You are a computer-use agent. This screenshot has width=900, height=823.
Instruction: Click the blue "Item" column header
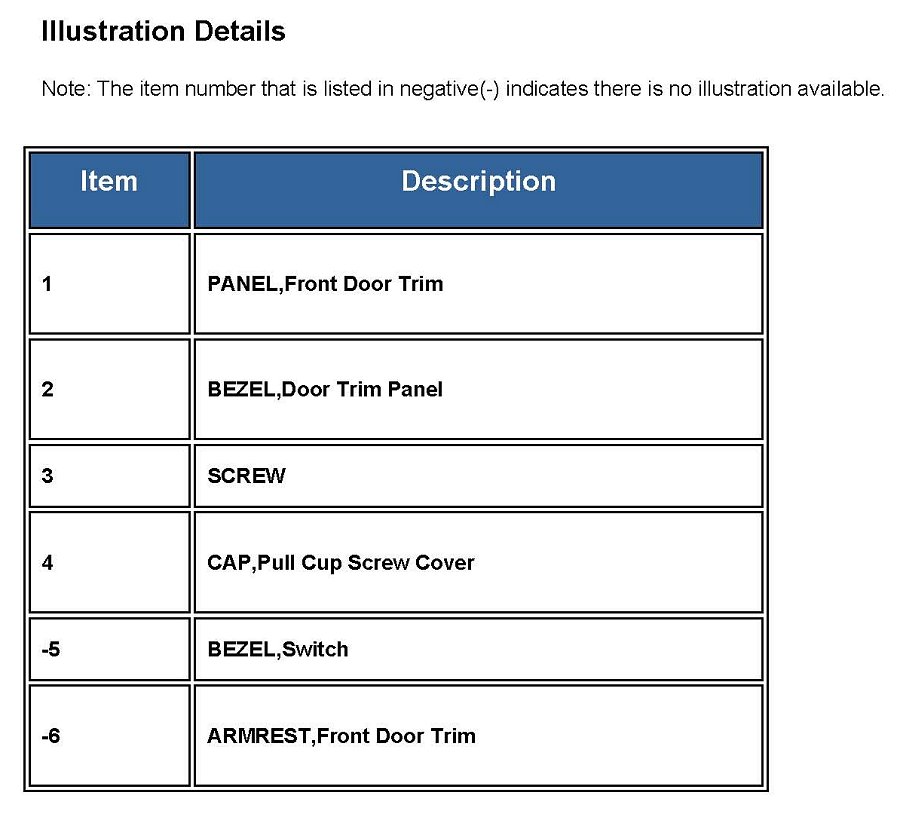point(109,182)
